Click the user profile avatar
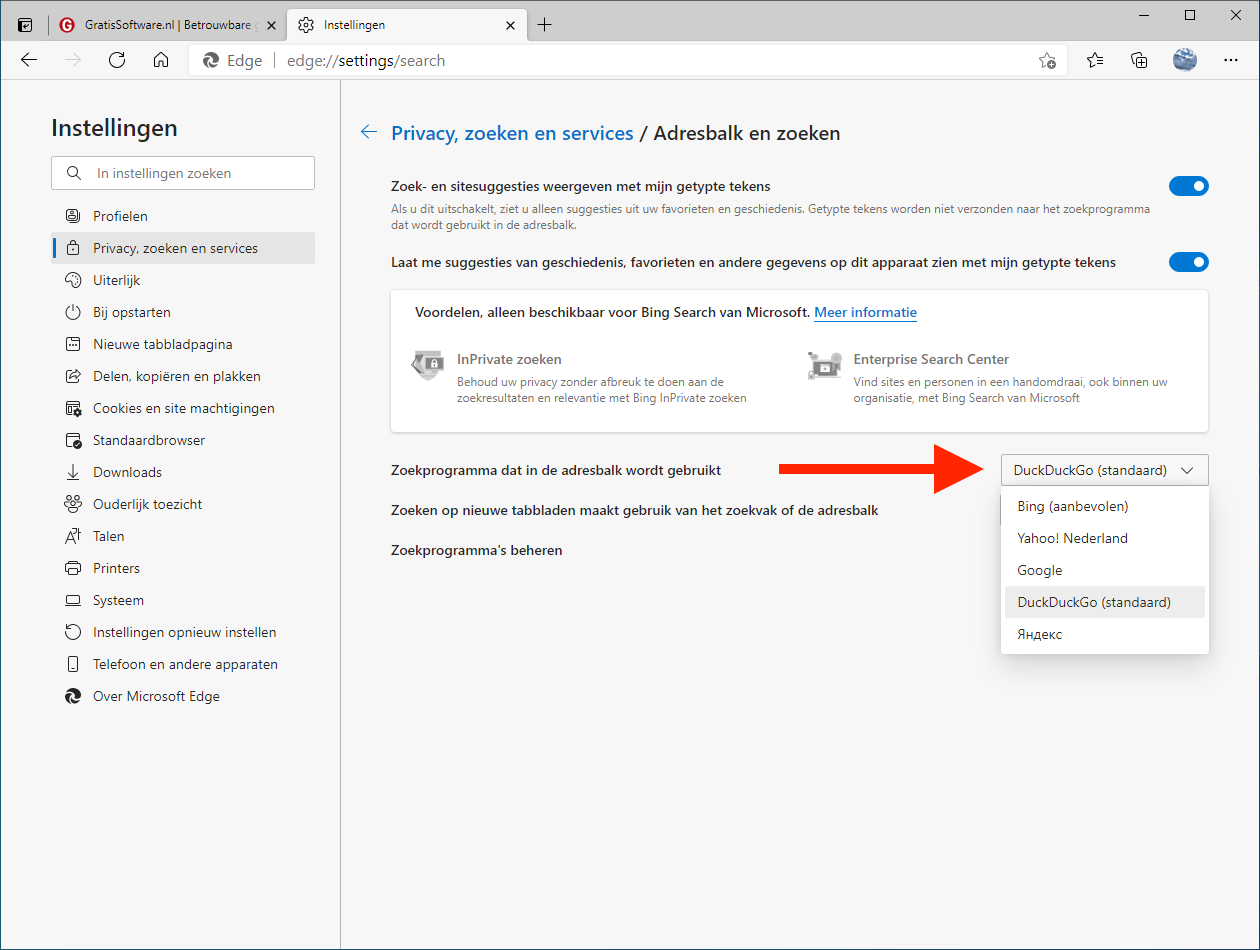The width and height of the screenshot is (1260, 950). click(x=1185, y=60)
